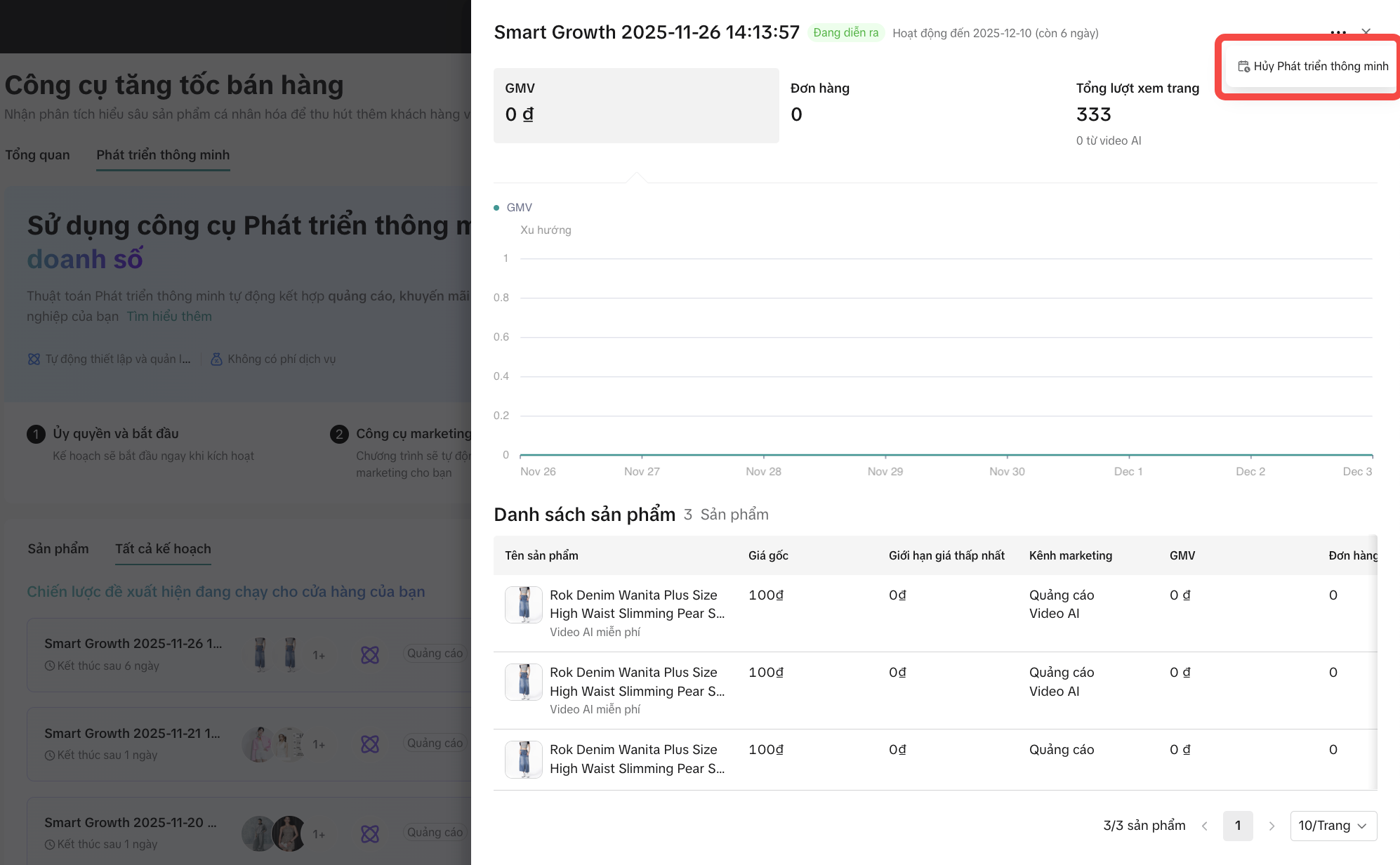Open the 10/Trang page size dropdown

(1333, 826)
